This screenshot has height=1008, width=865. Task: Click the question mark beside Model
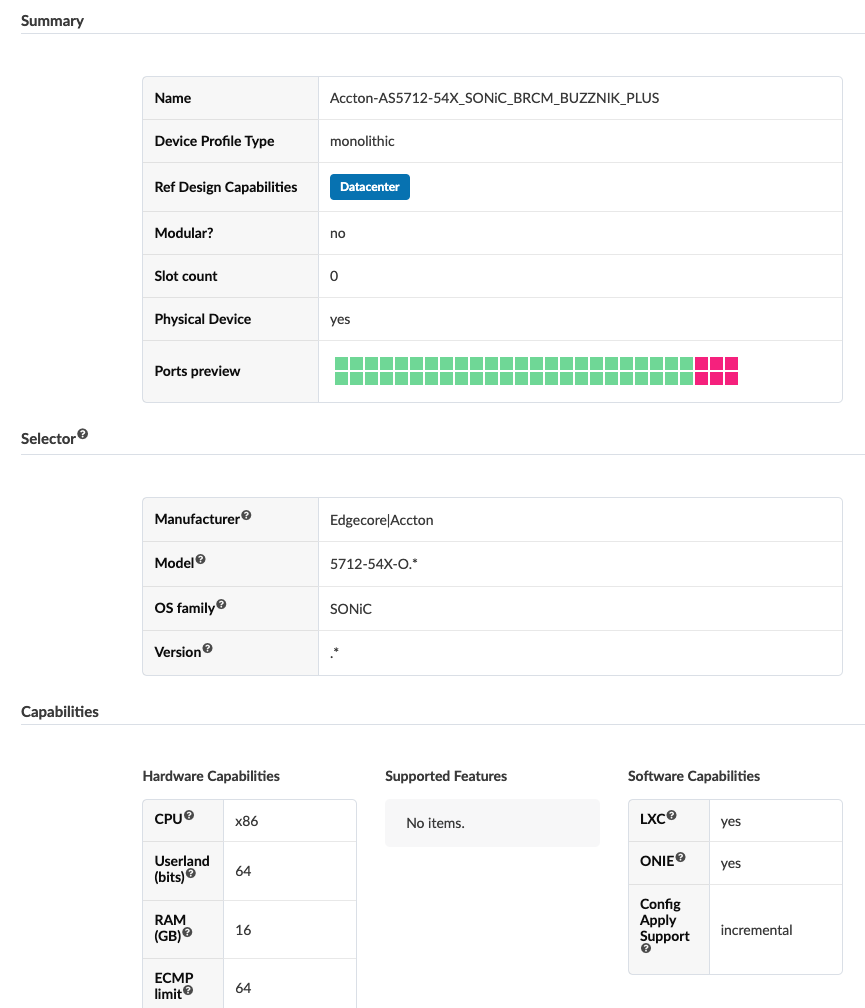[200, 560]
